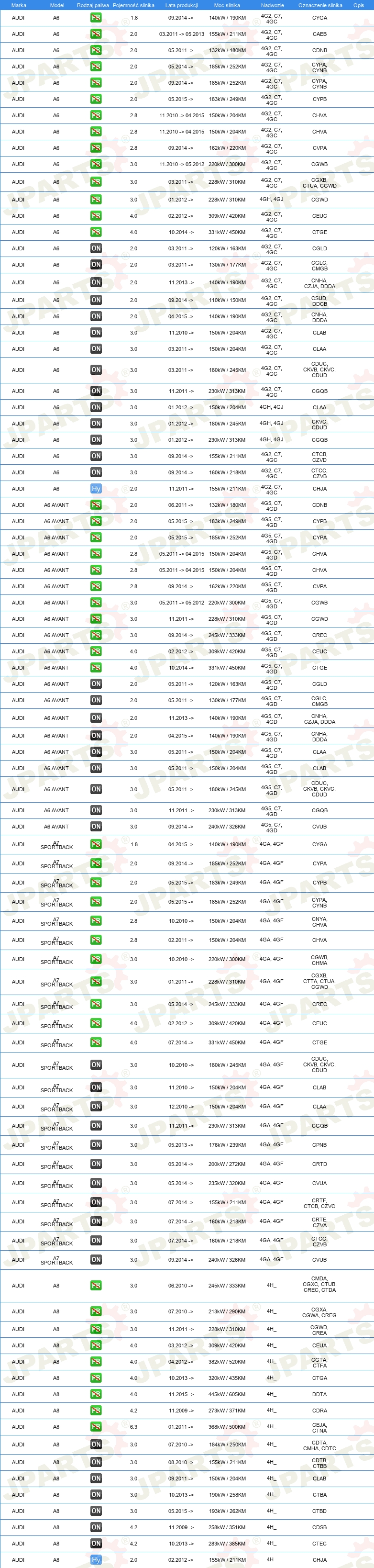Click petrol icon in A8 CTGA row
Screen dimensions: 374x1568
point(96,1378)
